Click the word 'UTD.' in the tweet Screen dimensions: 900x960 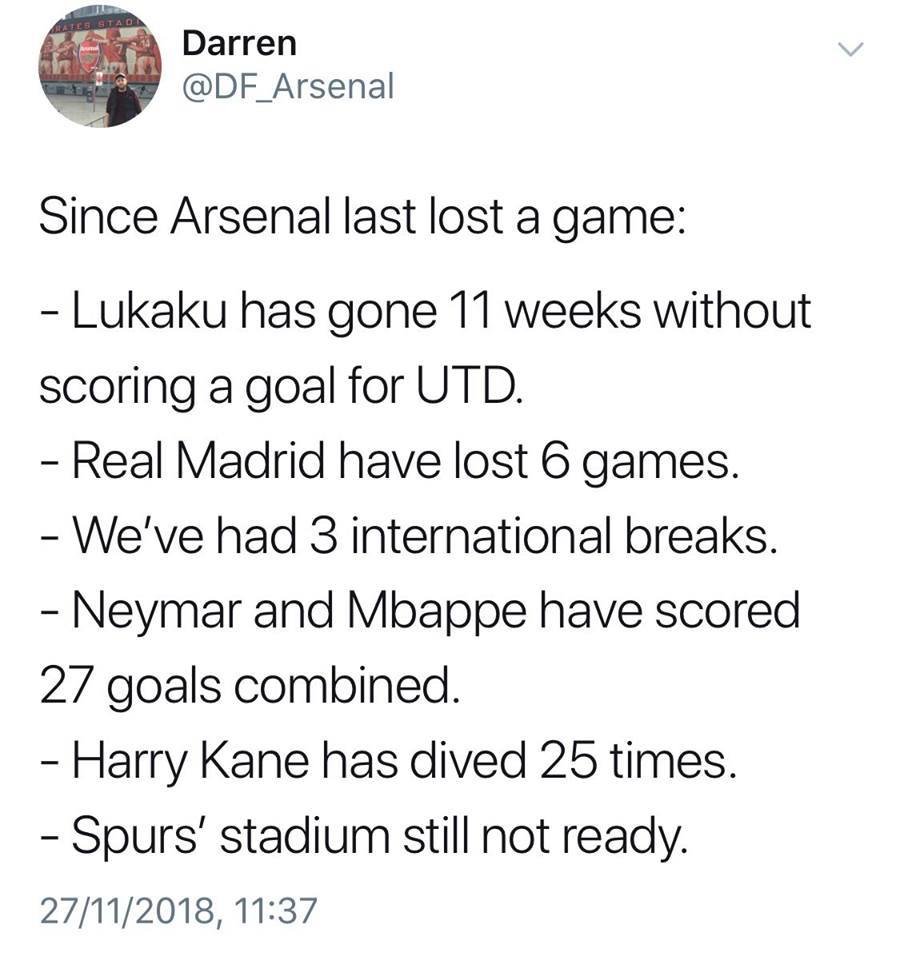pyautogui.click(x=470, y=386)
